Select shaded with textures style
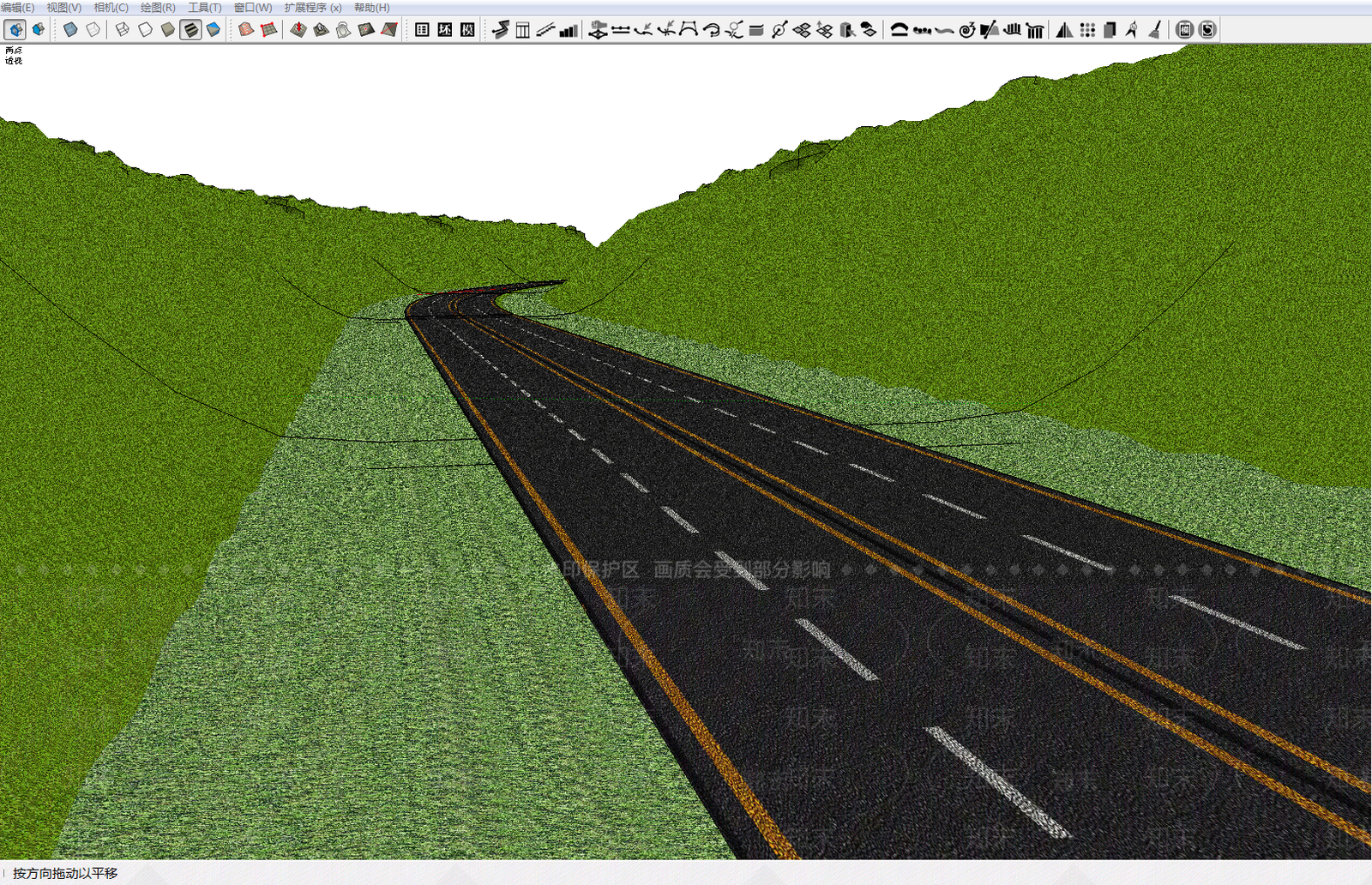The height and width of the screenshot is (885, 1372). point(190,30)
